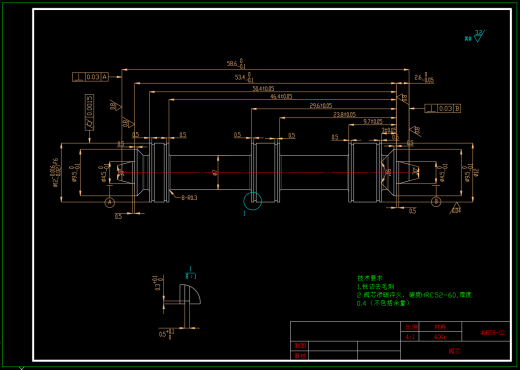
Task: Select the 阀芯 part name in title block
Action: pyautogui.click(x=454, y=351)
